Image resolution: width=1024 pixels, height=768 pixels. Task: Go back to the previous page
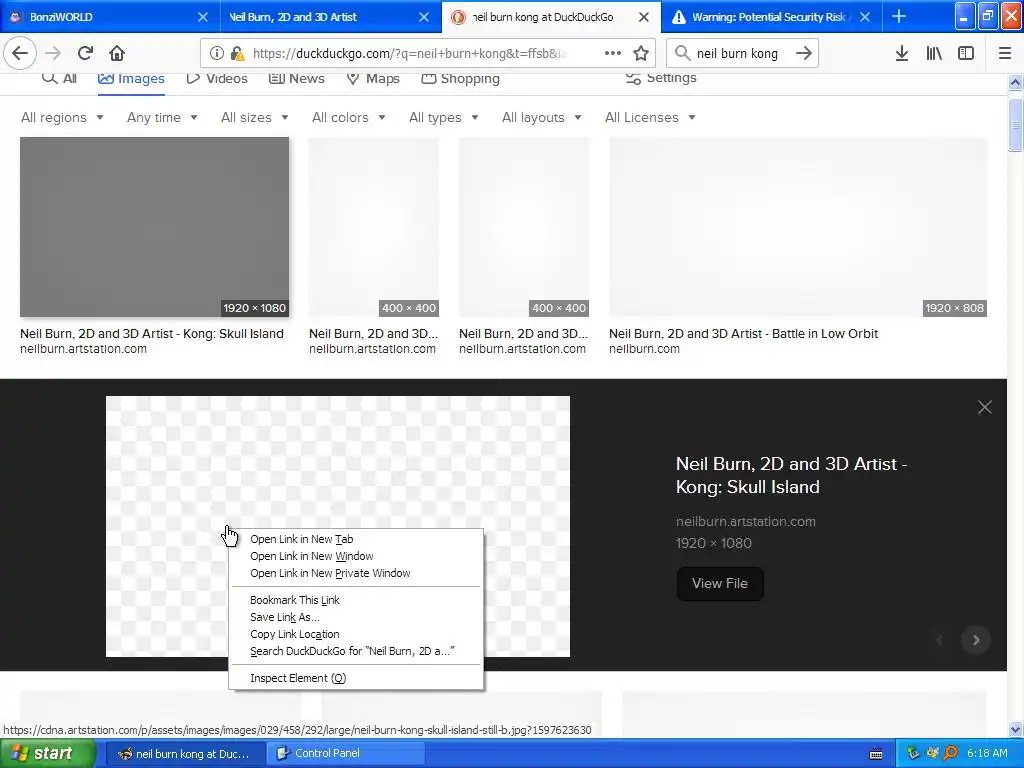click(20, 53)
